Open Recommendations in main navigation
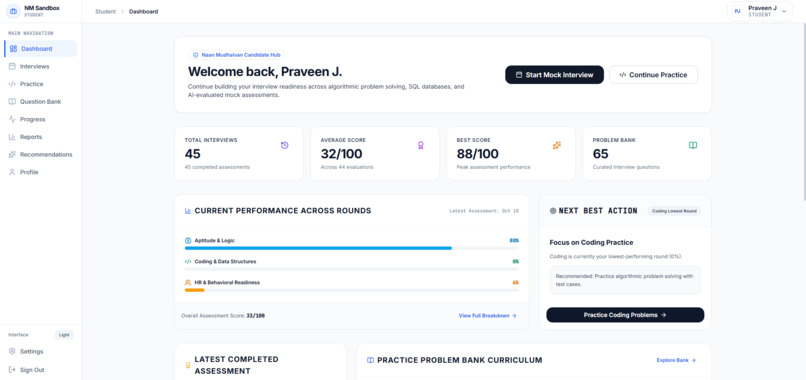Image resolution: width=806 pixels, height=380 pixels. pyautogui.click(x=41, y=154)
